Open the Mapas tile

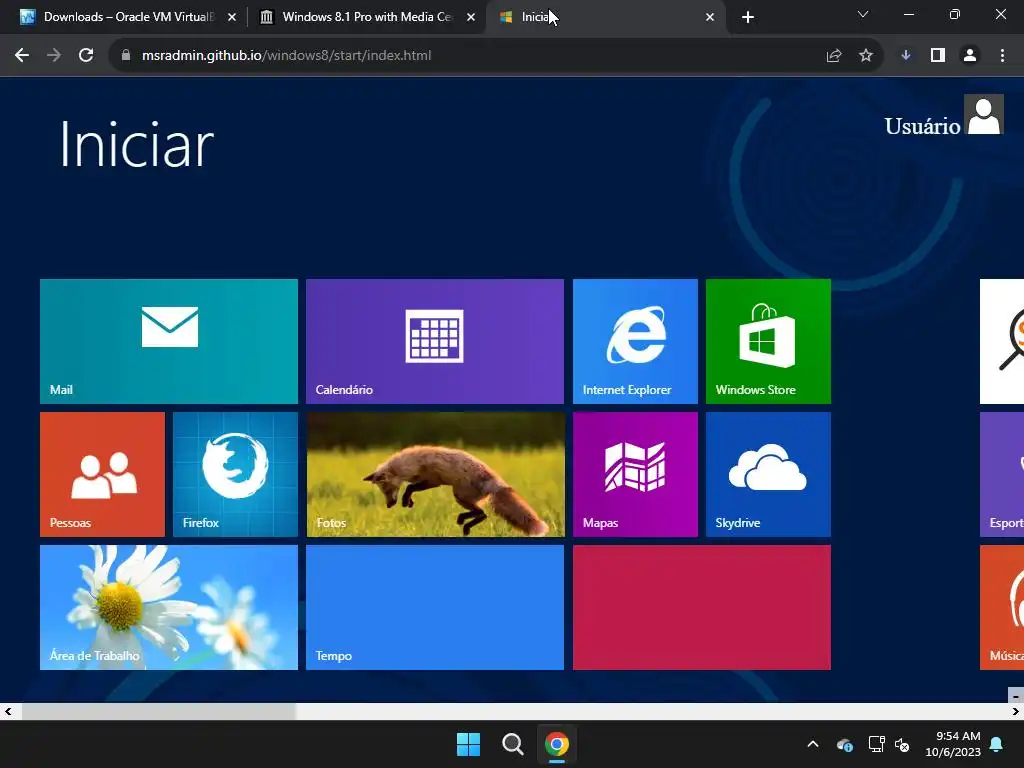pyautogui.click(x=635, y=474)
